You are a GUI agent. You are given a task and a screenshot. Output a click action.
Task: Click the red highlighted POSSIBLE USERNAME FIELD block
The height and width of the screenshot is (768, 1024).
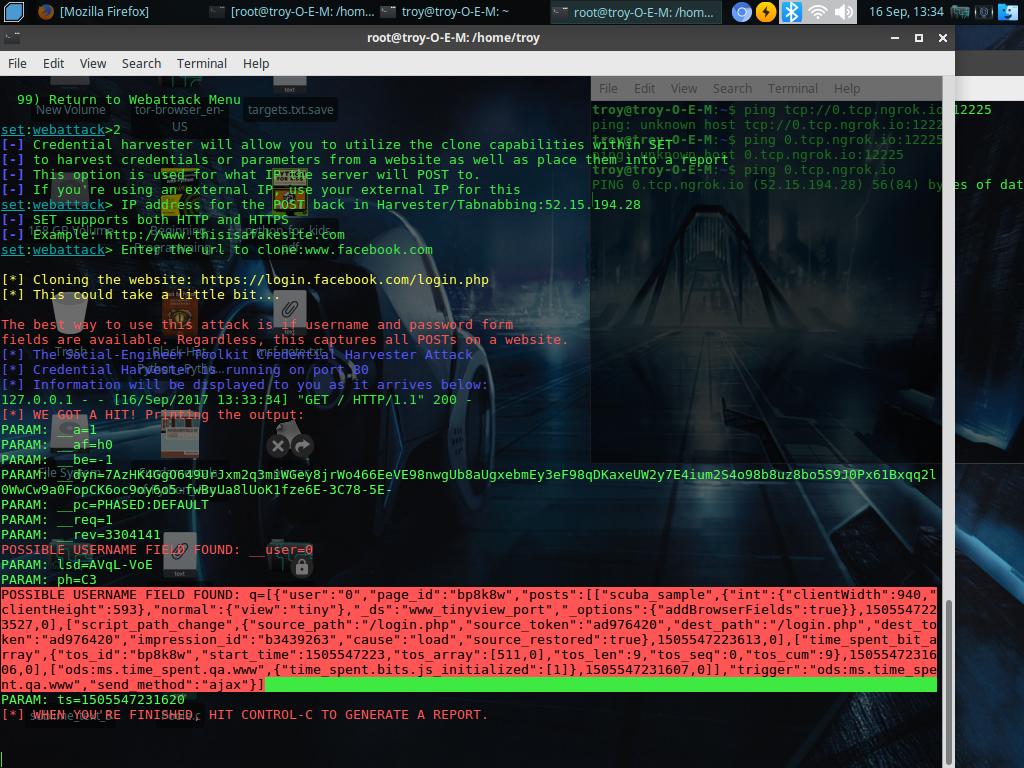coord(469,640)
